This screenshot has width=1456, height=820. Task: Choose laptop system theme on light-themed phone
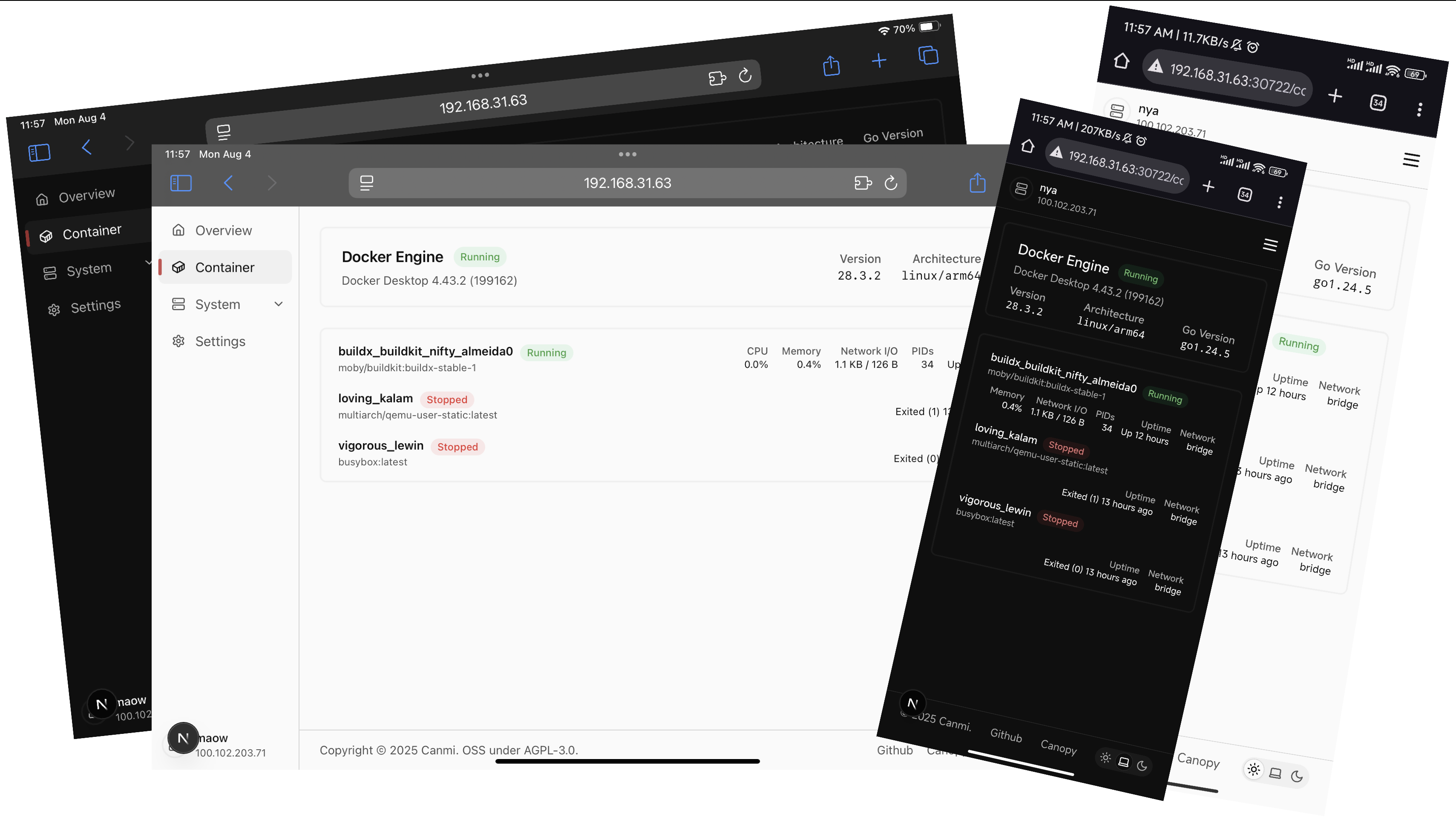[x=1275, y=773]
